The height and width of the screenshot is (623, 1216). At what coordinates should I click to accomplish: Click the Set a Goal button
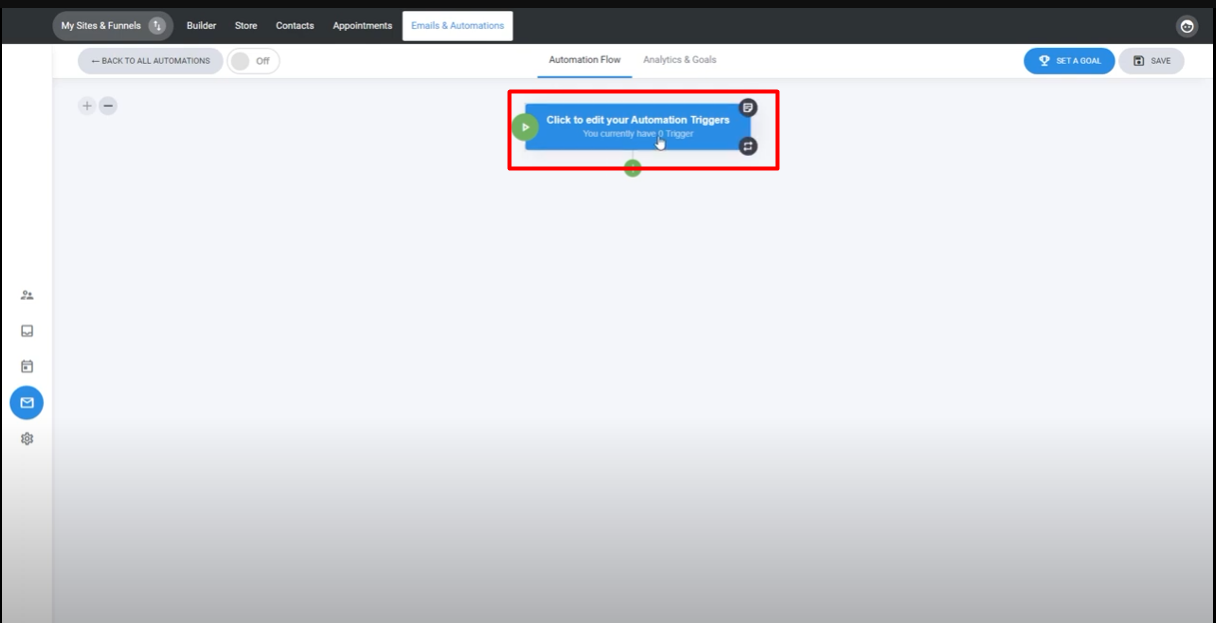coord(1069,61)
